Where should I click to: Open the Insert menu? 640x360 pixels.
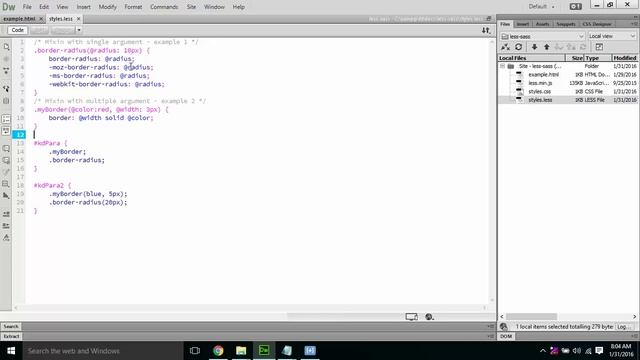83,7
